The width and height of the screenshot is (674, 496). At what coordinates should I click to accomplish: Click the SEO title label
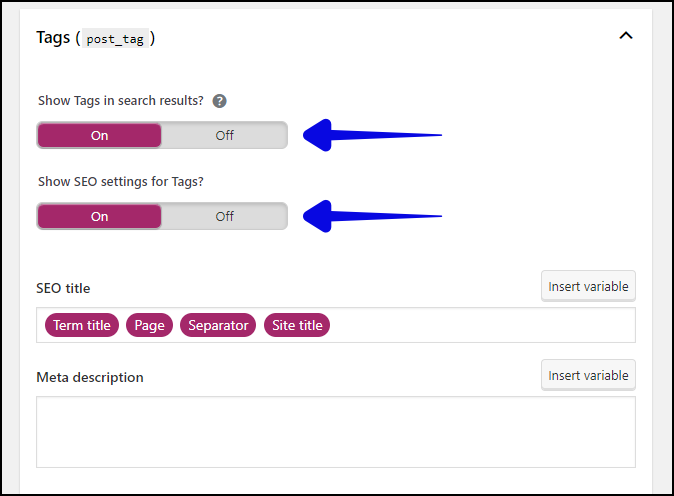click(x=63, y=288)
